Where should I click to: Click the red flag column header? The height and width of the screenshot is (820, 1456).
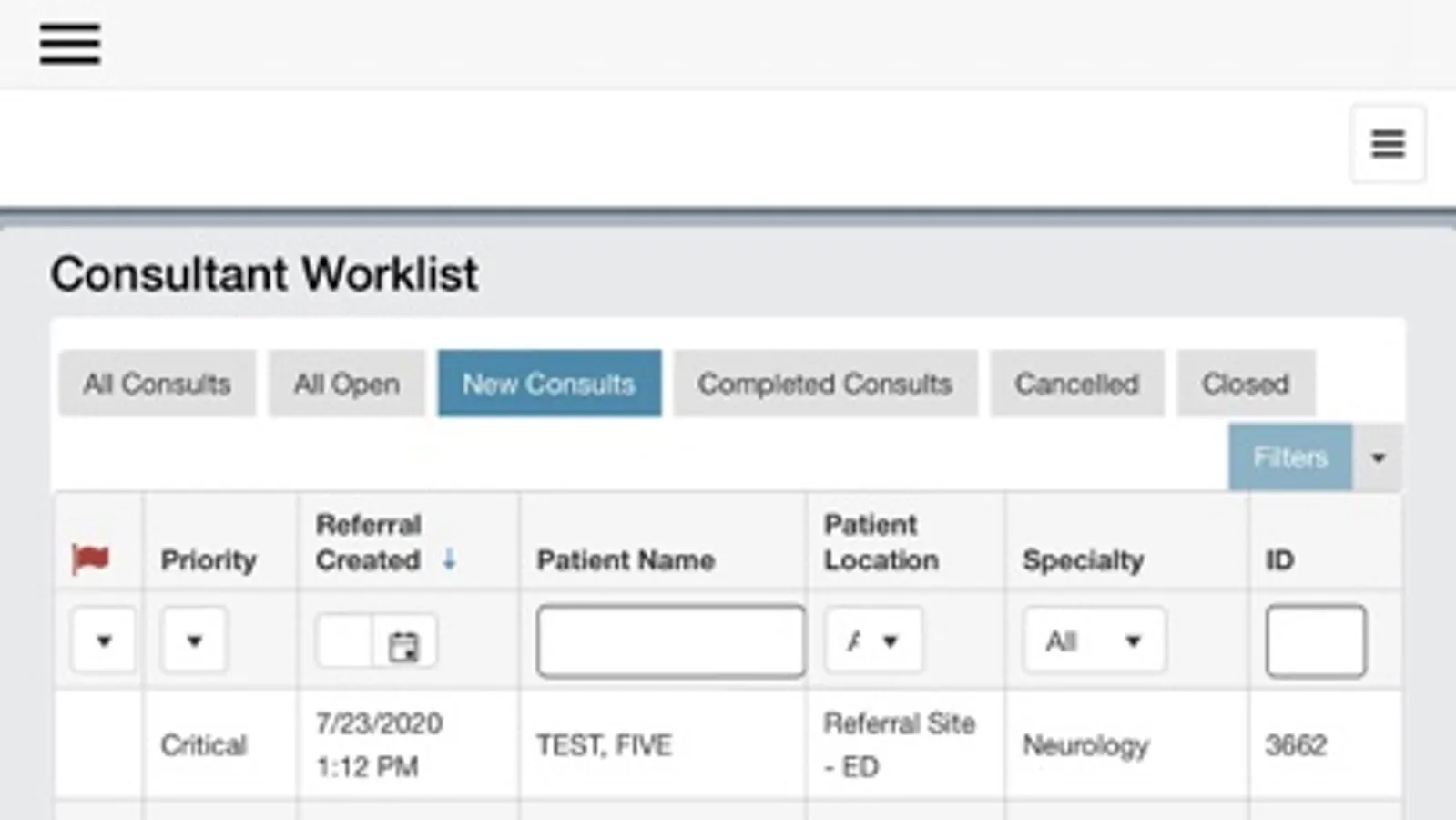pos(90,559)
